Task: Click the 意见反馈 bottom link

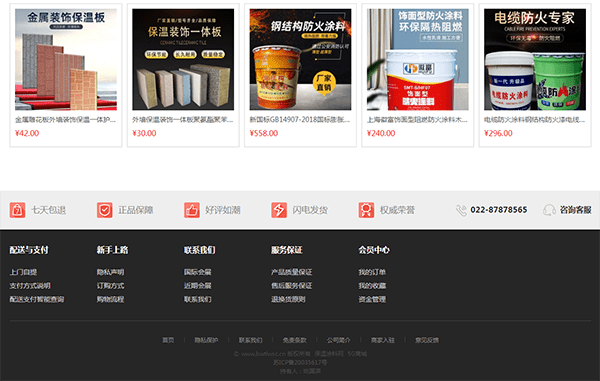Action: [427, 340]
